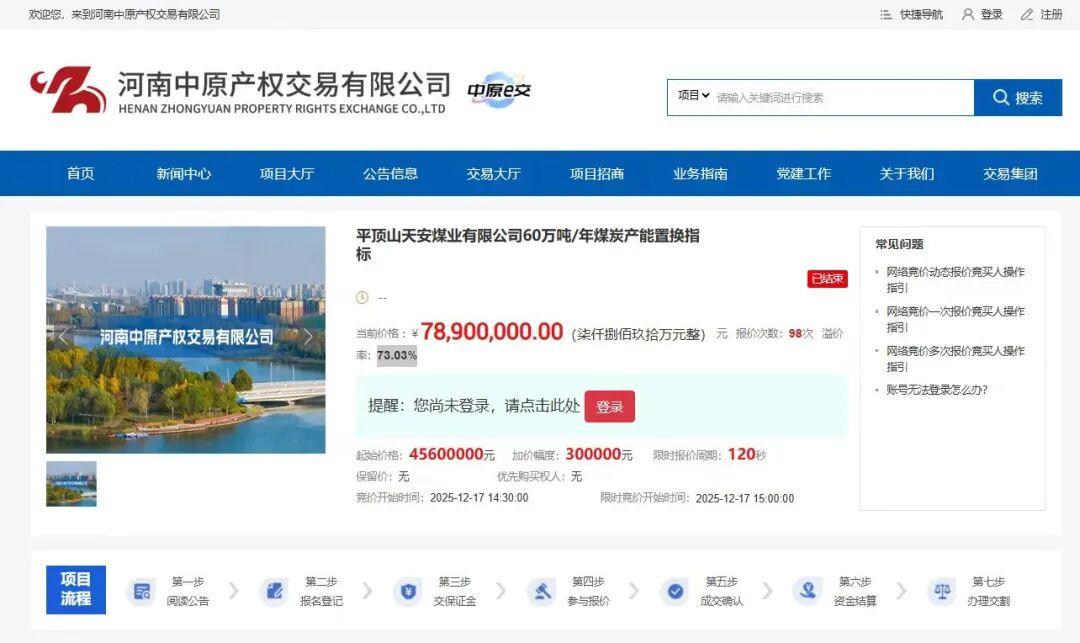Viewport: 1080px width, 643px height.
Task: Click the 参与报价 gavel icon
Action: [542, 591]
